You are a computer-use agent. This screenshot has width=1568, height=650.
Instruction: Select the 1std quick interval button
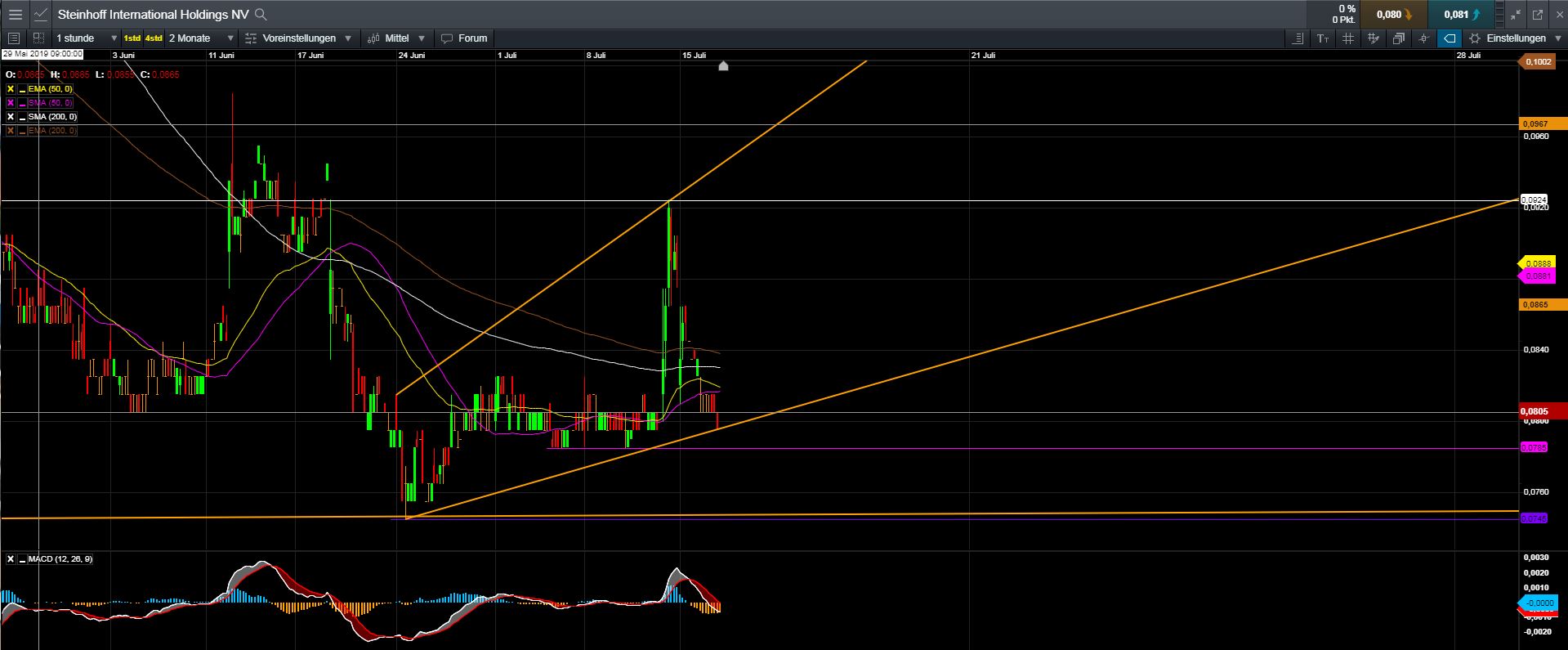click(x=132, y=38)
